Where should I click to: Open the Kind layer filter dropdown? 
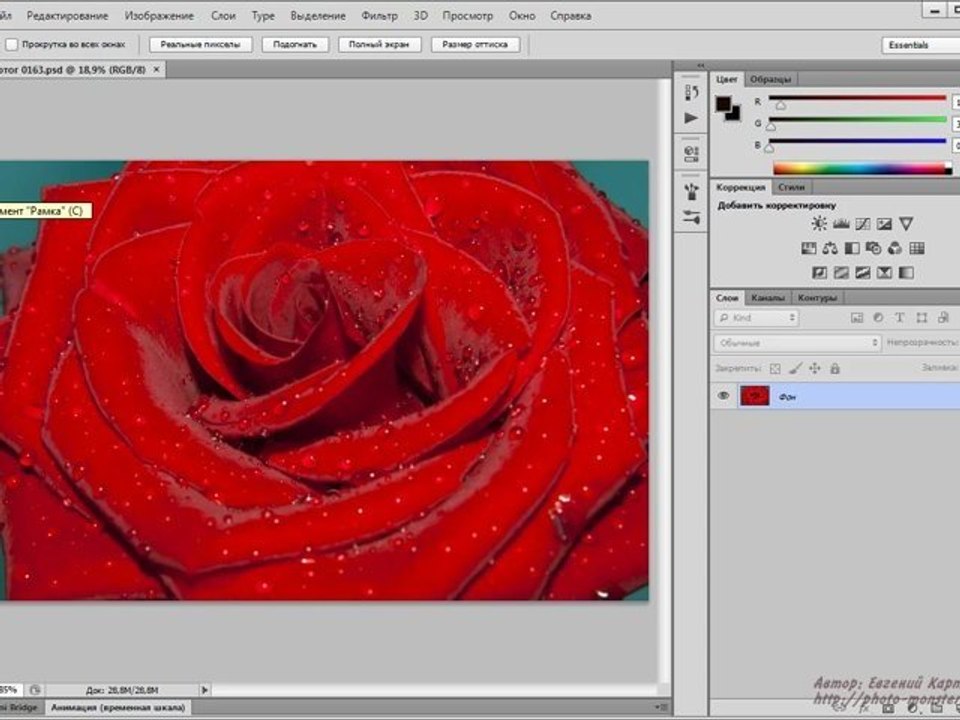coord(756,318)
